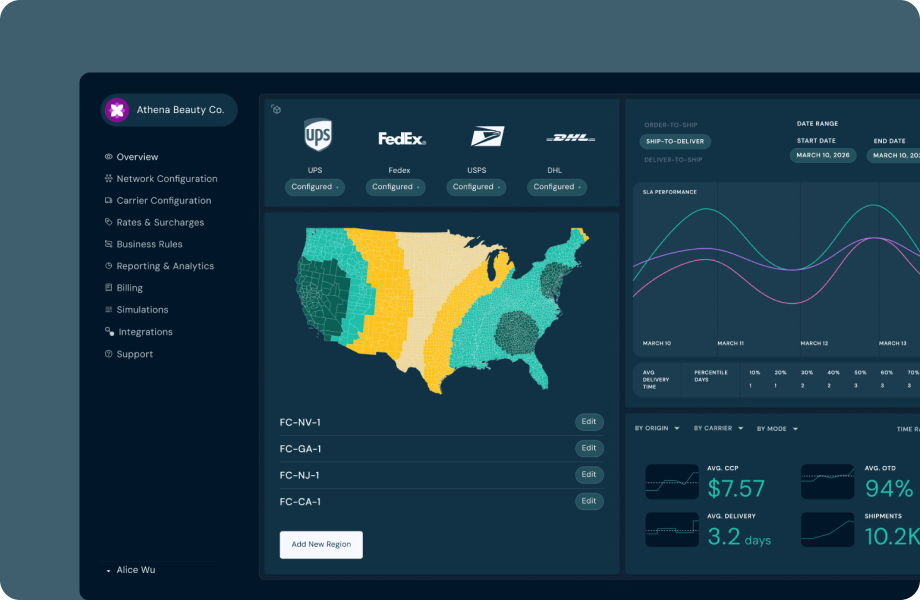The height and width of the screenshot is (600, 920).
Task: Click the UPS shield logo
Action: 317,135
